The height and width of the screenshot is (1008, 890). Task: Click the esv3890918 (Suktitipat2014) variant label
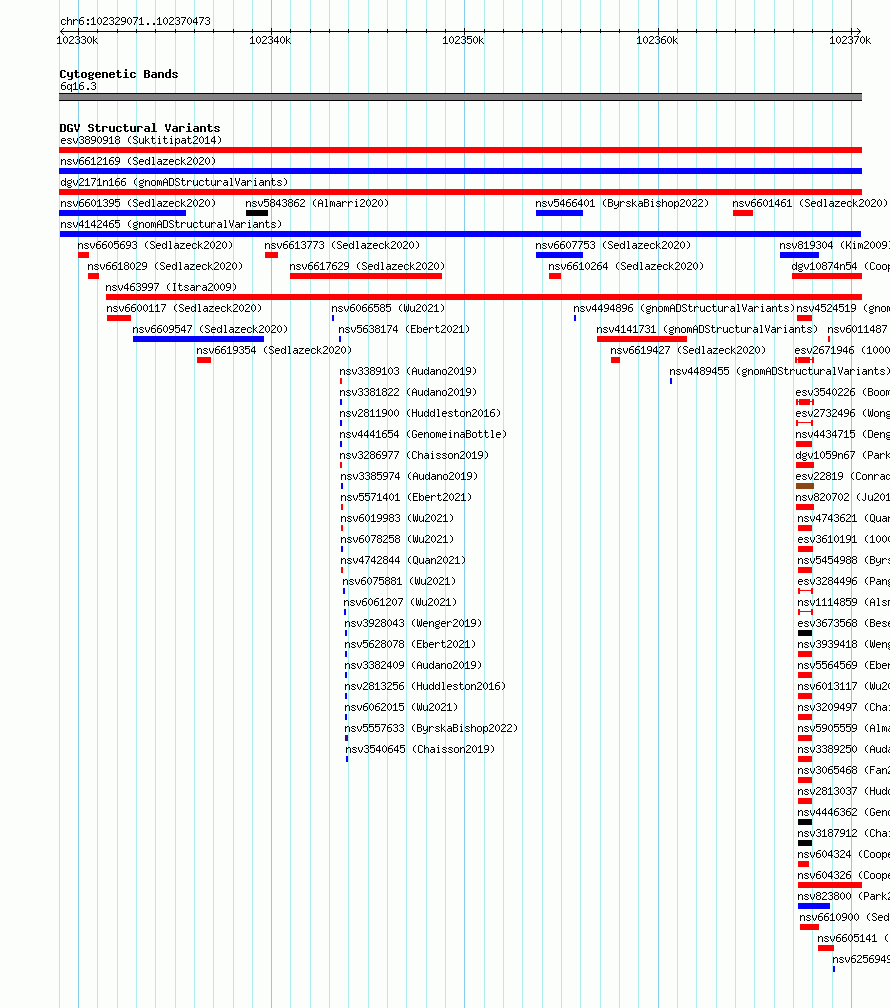point(141,140)
